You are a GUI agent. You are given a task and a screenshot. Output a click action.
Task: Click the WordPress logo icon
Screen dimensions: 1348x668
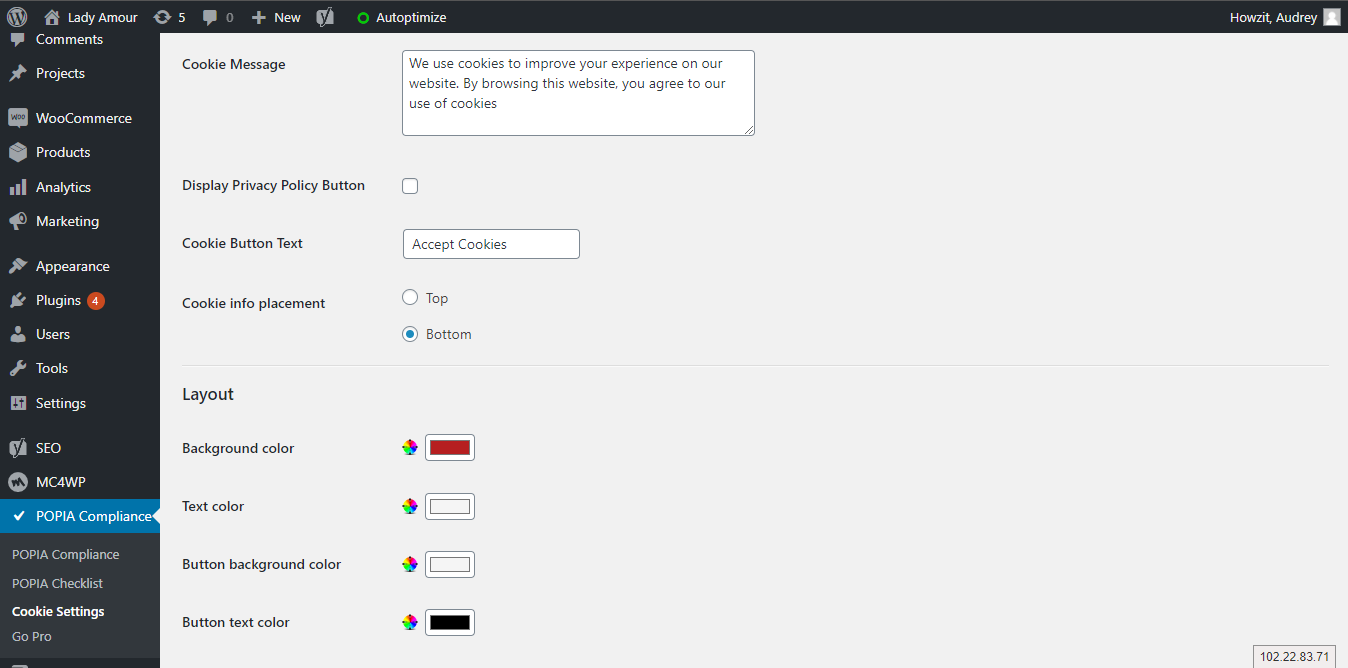pyautogui.click(x=17, y=17)
